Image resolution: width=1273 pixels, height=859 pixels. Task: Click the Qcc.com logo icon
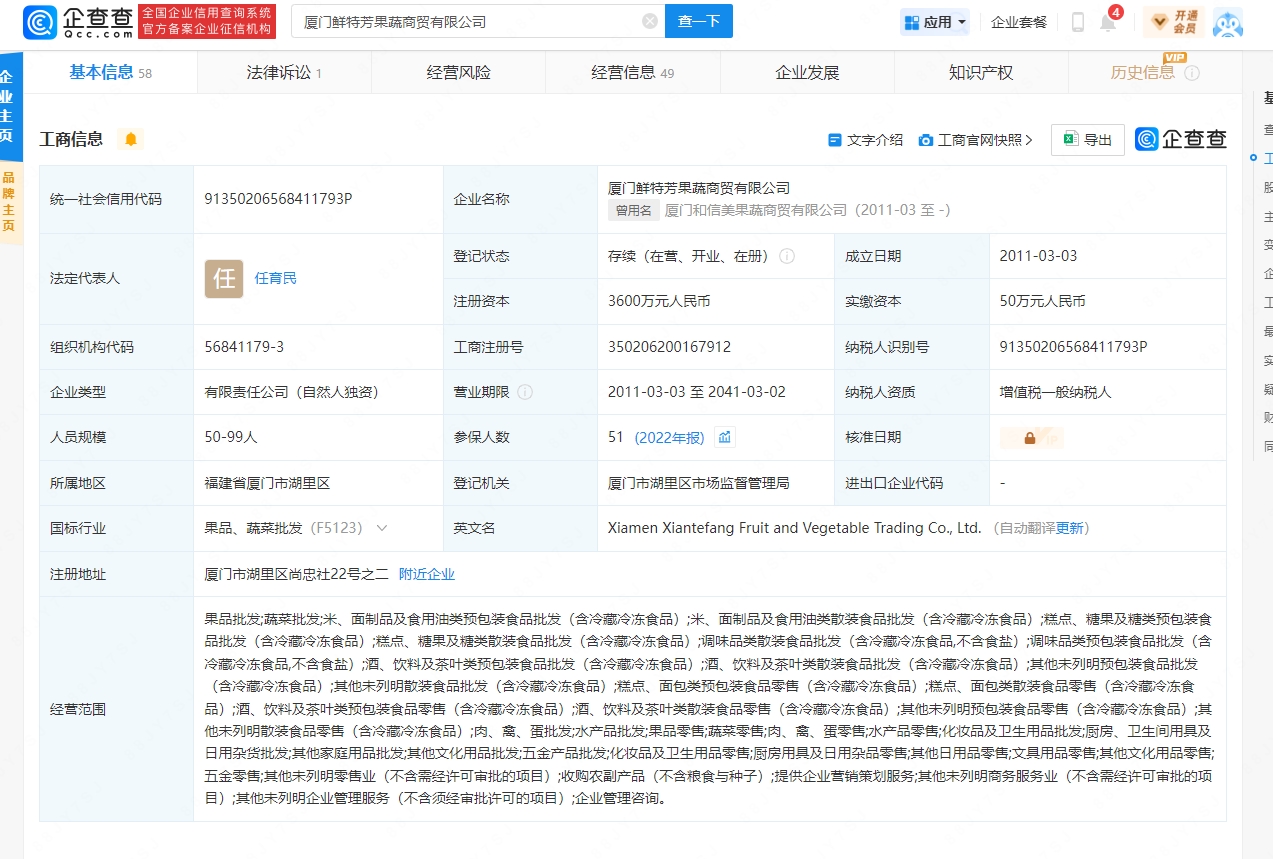coord(40,22)
